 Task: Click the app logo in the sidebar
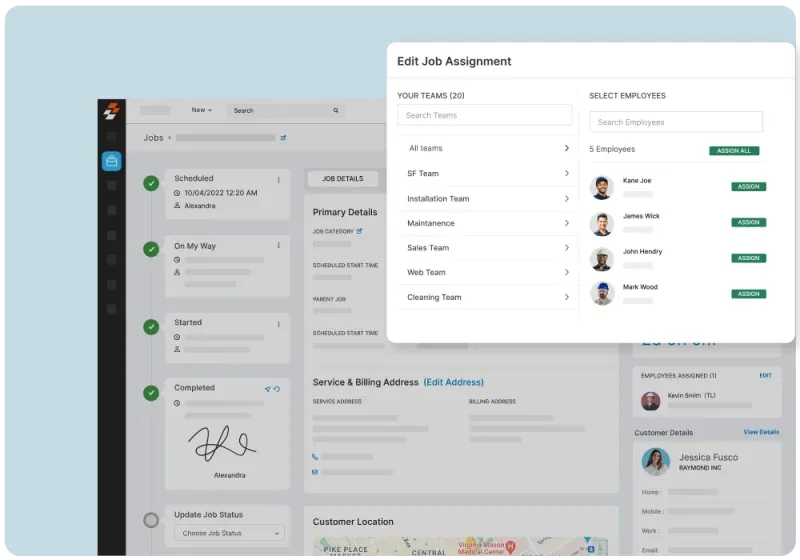point(111,112)
